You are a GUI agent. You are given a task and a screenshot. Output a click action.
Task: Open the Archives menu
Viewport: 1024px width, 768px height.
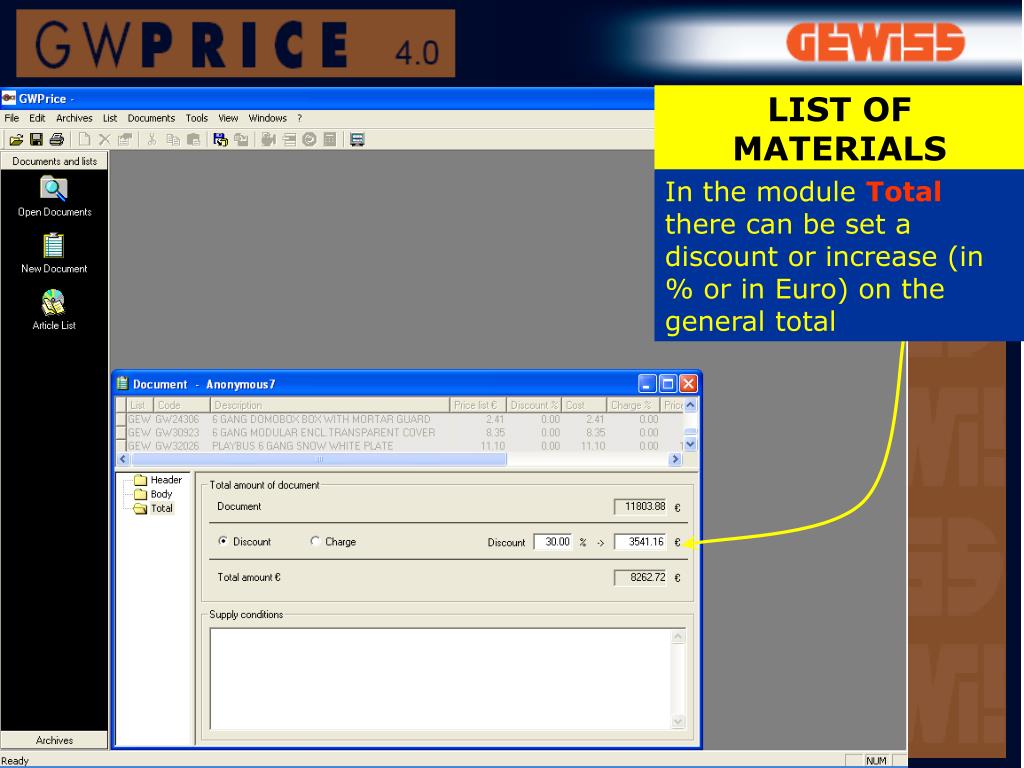[74, 118]
